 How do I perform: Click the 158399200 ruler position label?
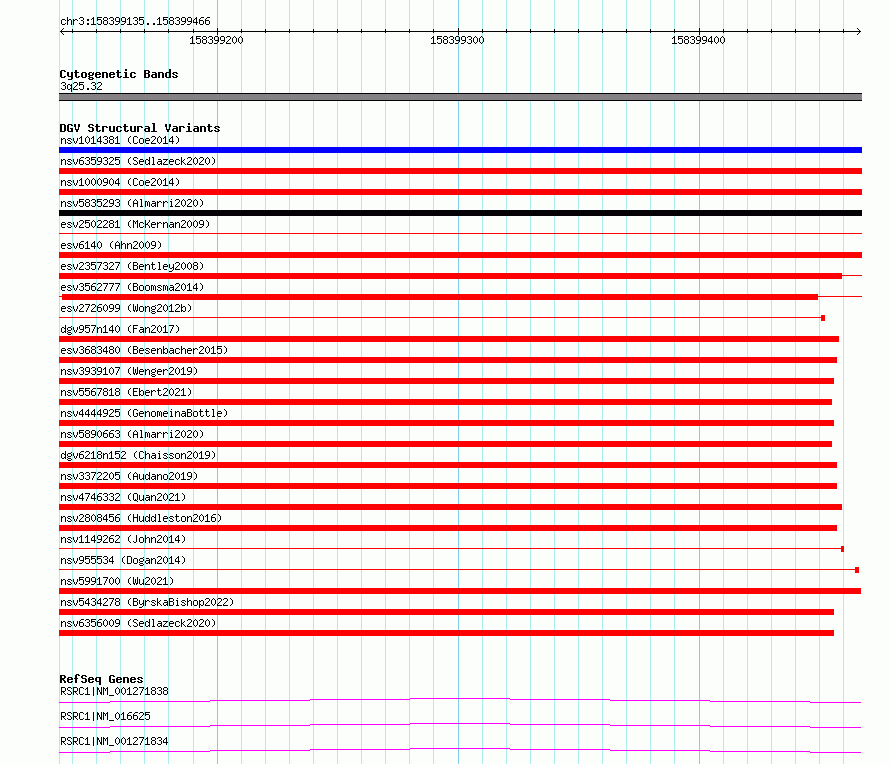coord(216,40)
